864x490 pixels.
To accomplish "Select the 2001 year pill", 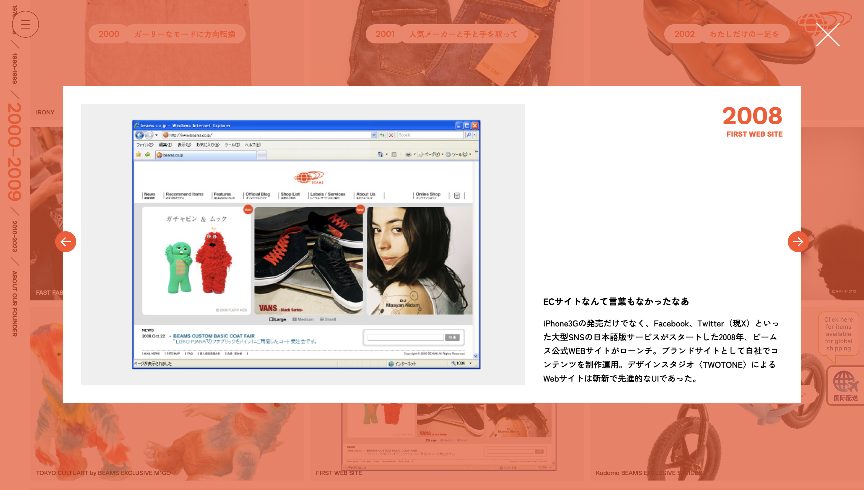I will [x=385, y=34].
